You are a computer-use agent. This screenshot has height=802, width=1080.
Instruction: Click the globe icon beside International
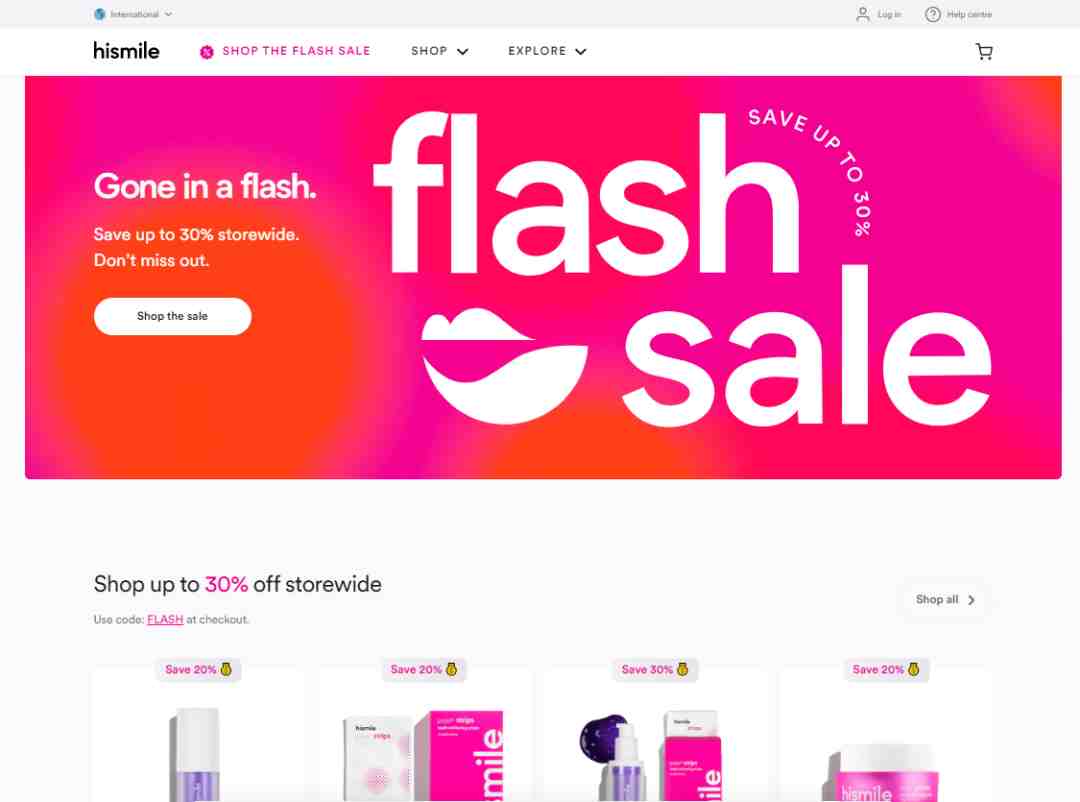click(x=100, y=14)
